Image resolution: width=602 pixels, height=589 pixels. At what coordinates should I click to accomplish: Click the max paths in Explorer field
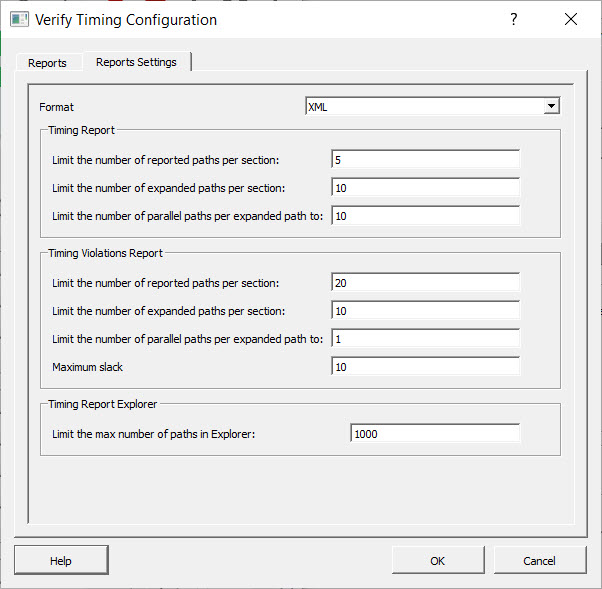[435, 434]
